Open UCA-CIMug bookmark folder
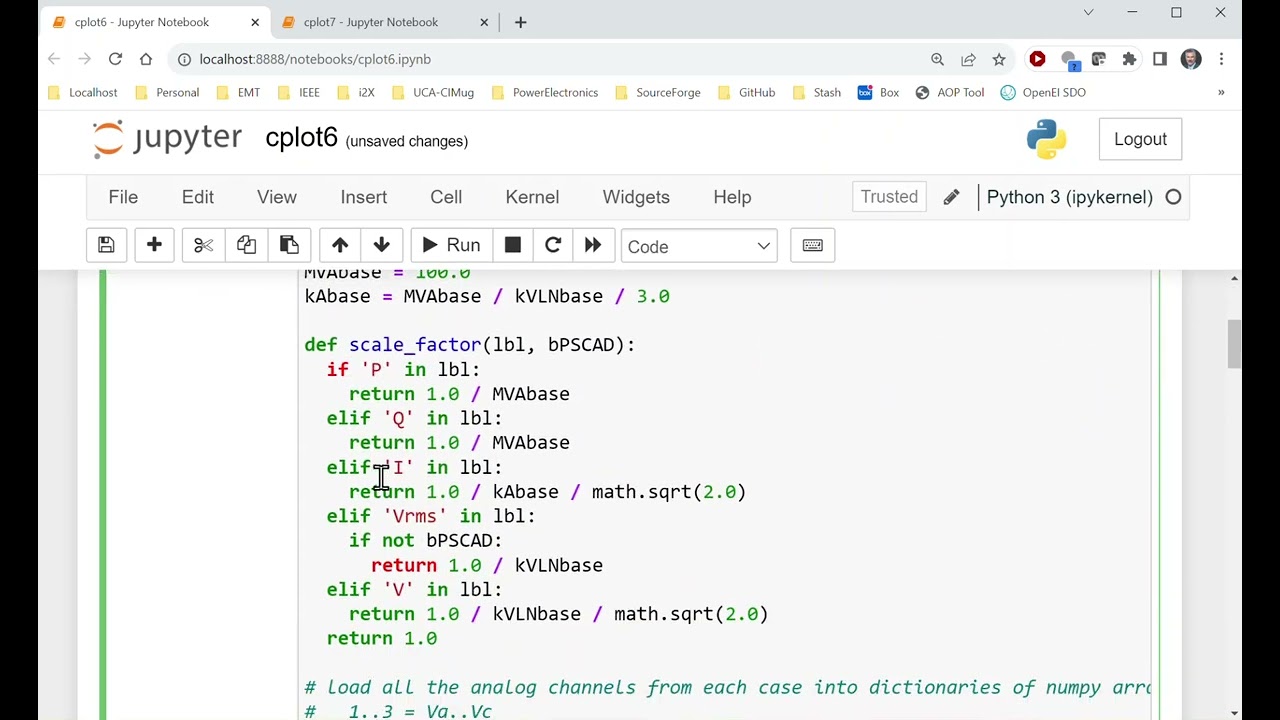Image resolution: width=1280 pixels, height=720 pixels. click(431, 92)
